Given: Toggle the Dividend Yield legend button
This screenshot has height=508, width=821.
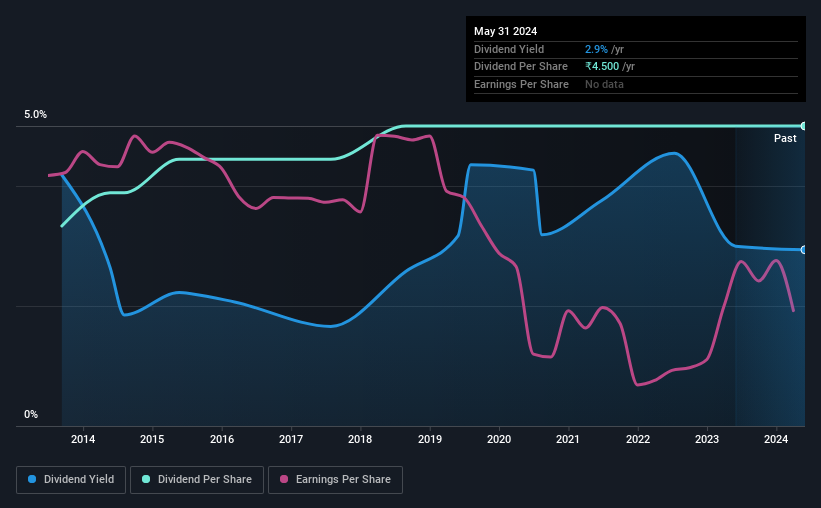Looking at the screenshot, I should click(71, 480).
